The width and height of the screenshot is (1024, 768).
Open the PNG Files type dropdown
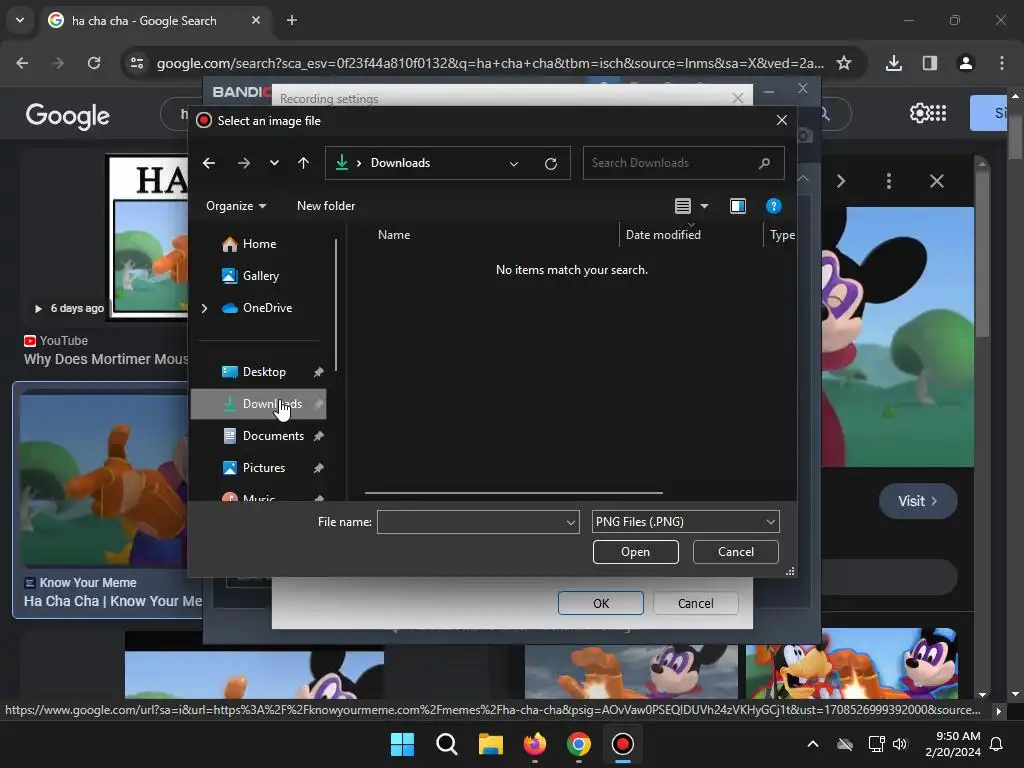685,522
